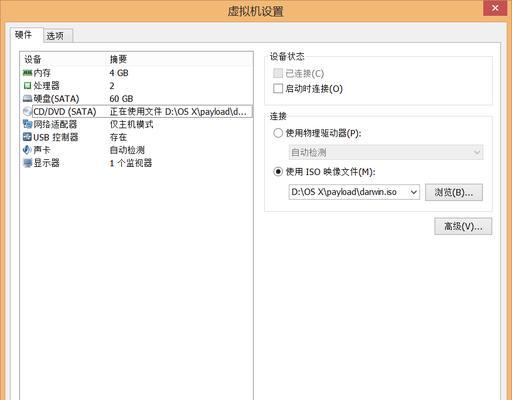Select the memory (内存) device icon

coord(27,73)
